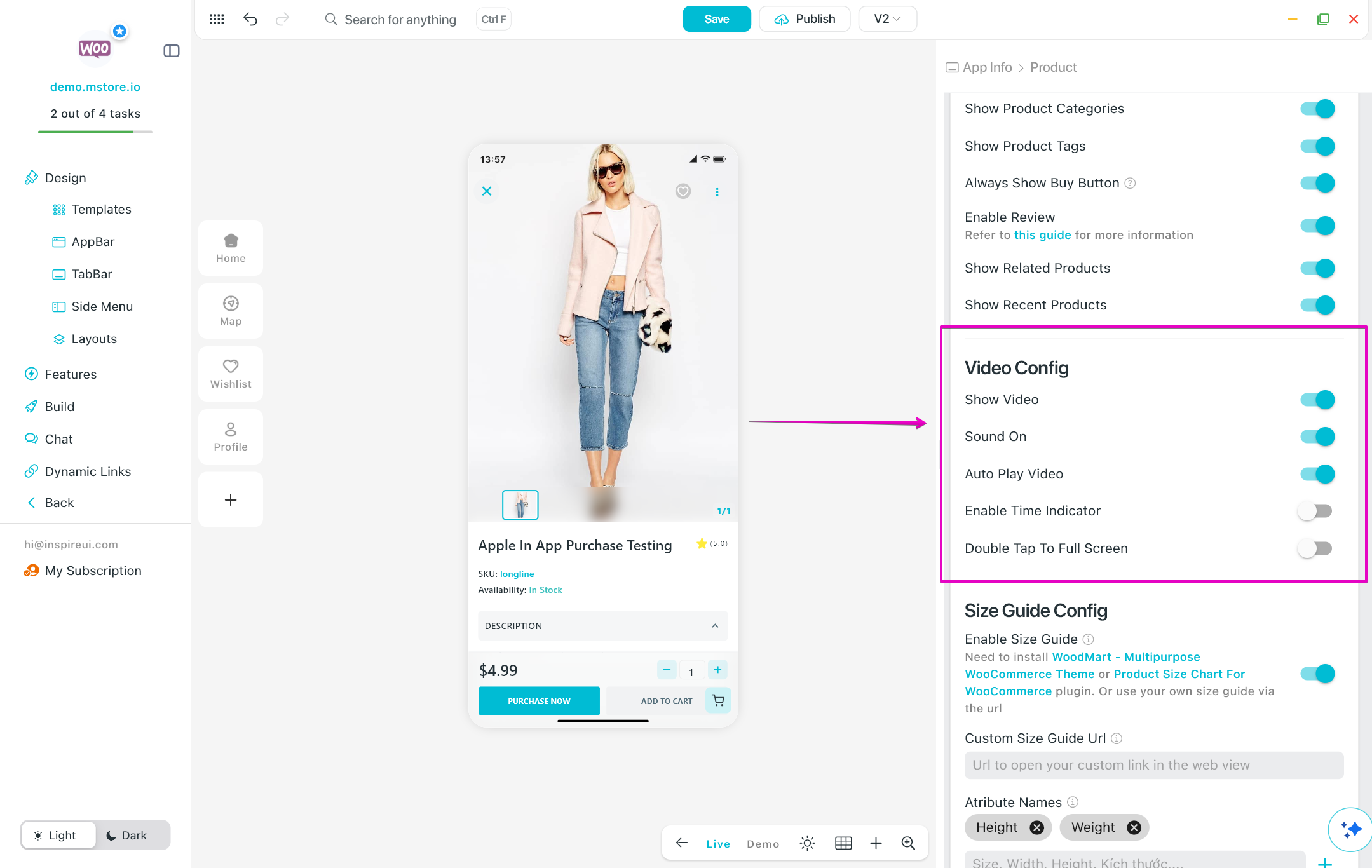Open the Templates menu item
The height and width of the screenshot is (868, 1372).
pos(101,210)
